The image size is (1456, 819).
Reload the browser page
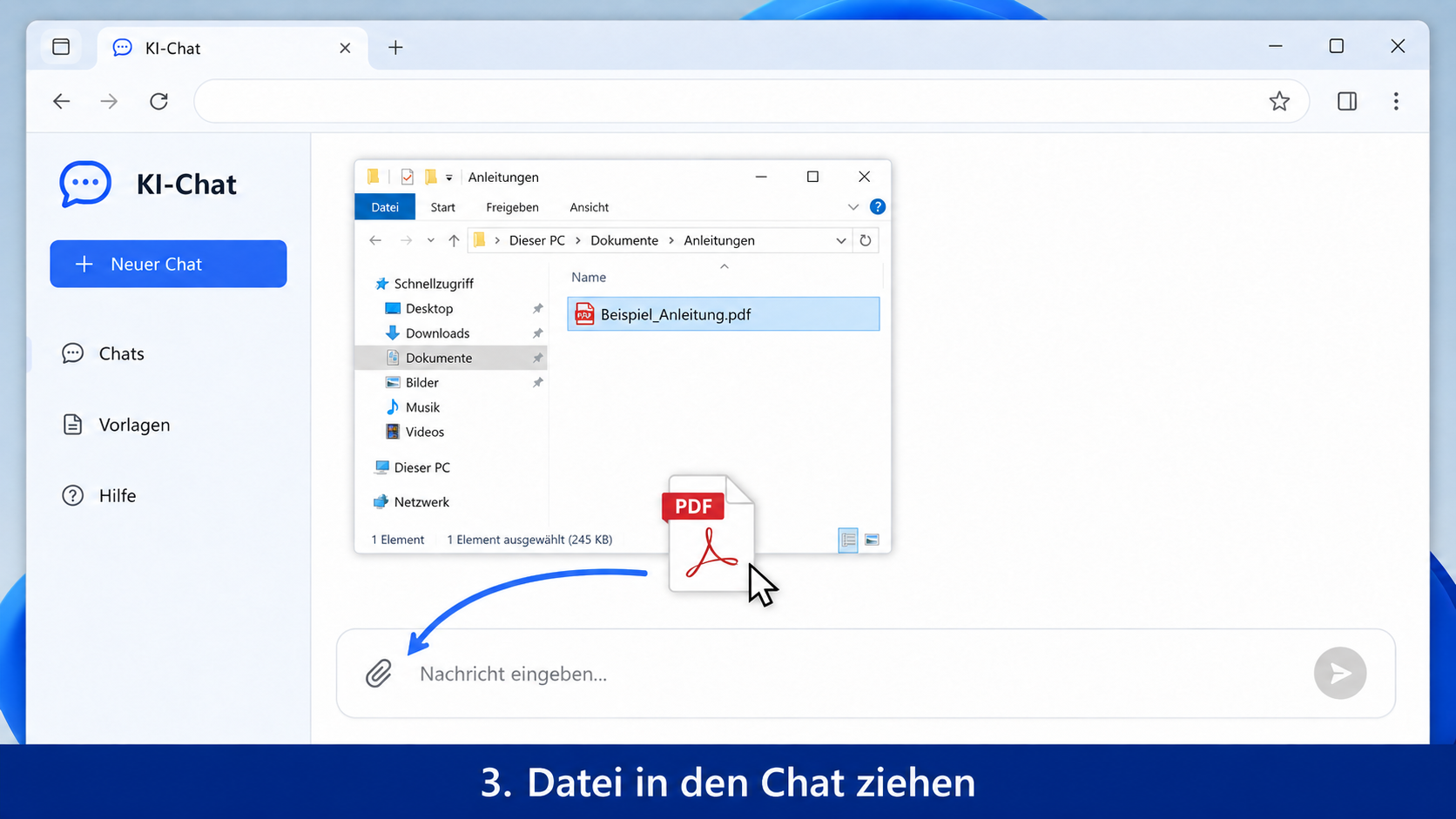[x=158, y=101]
